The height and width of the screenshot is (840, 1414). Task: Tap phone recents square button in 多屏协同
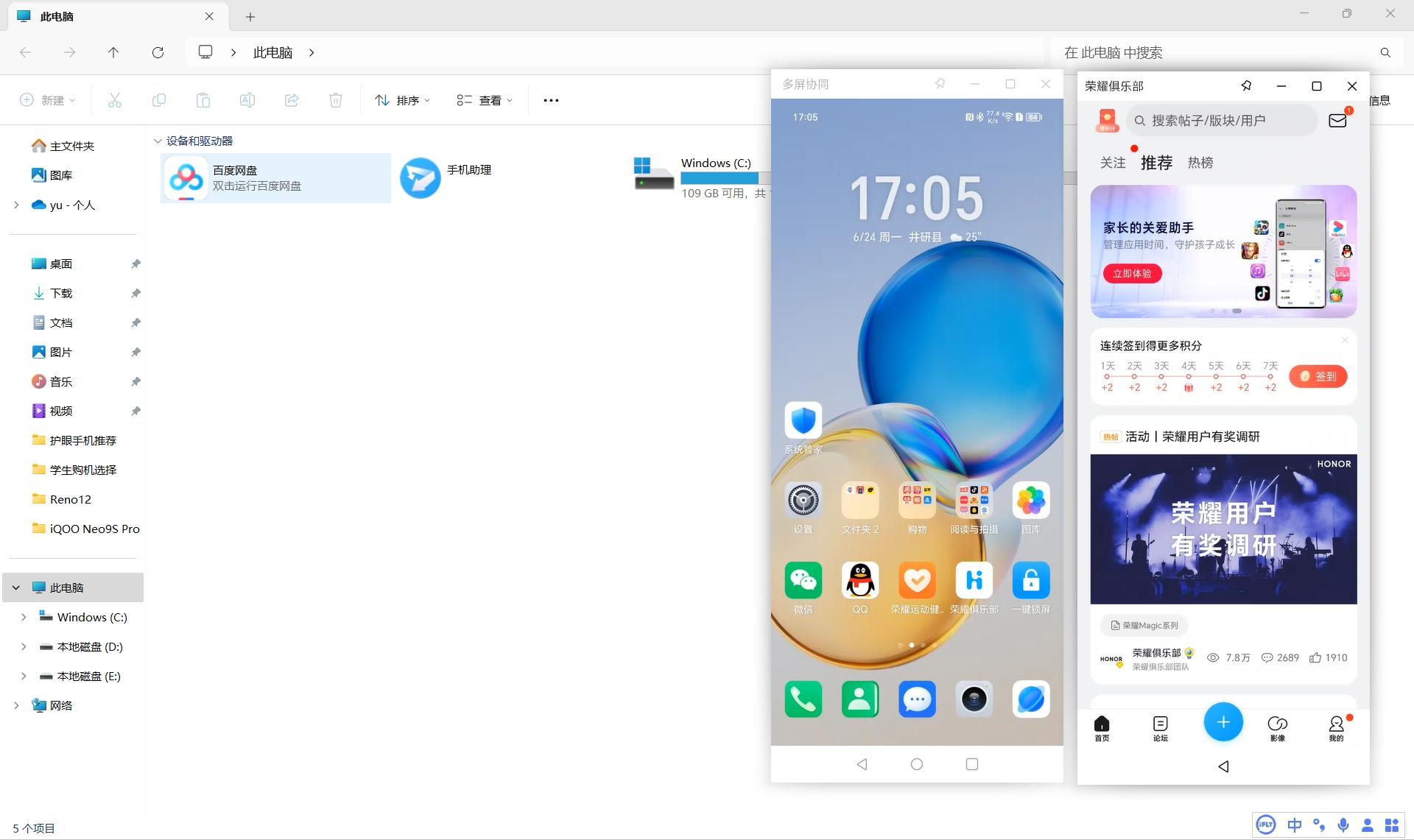(972, 764)
